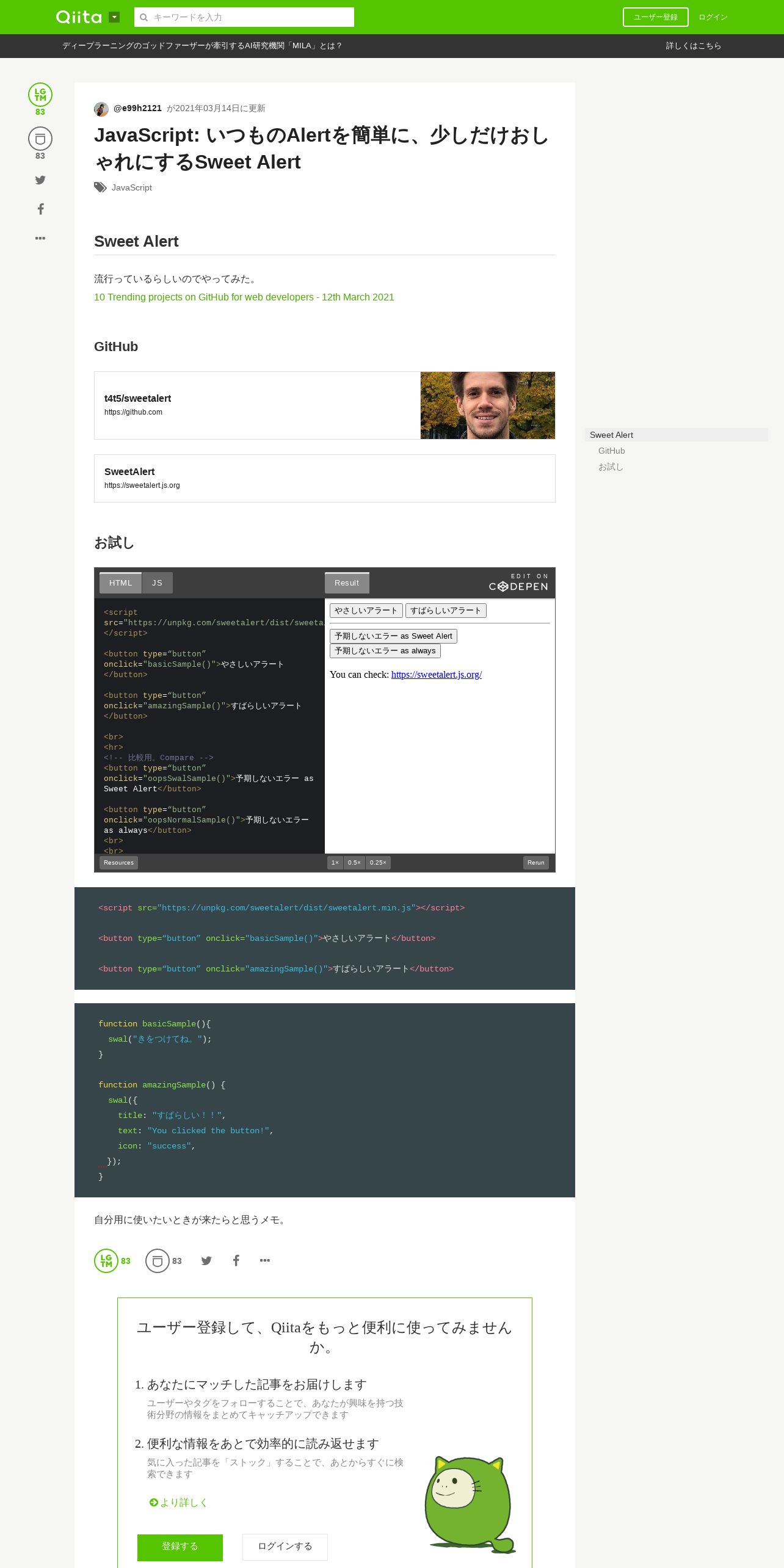Set CodePen zoom to 1×
The image size is (784, 1568).
coord(335,863)
